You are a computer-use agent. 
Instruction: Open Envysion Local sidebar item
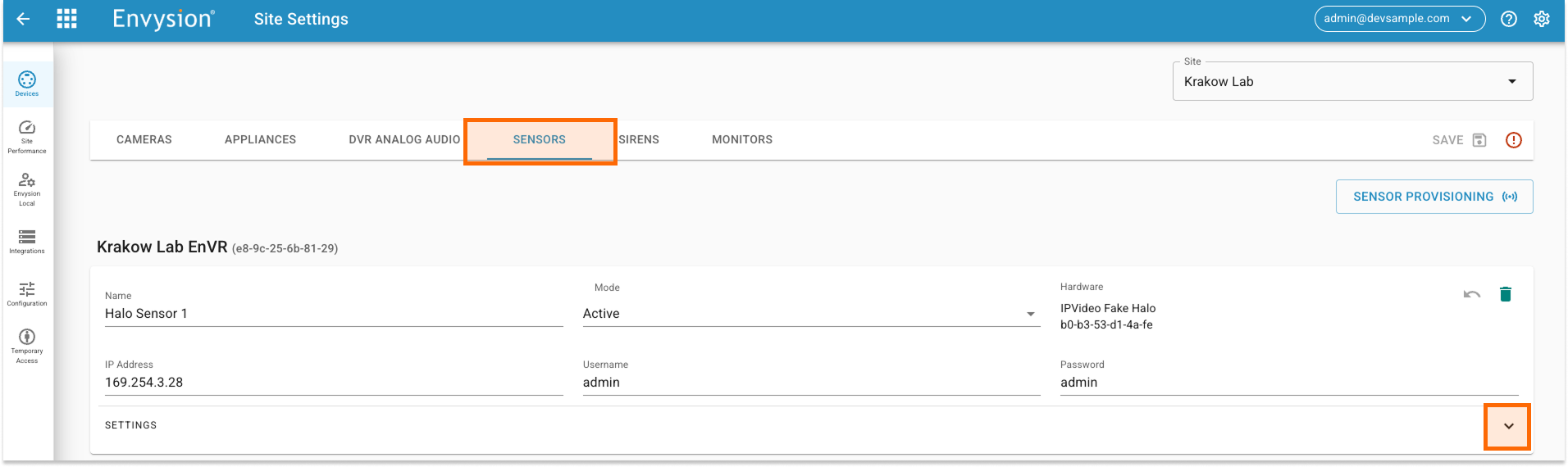pos(27,189)
